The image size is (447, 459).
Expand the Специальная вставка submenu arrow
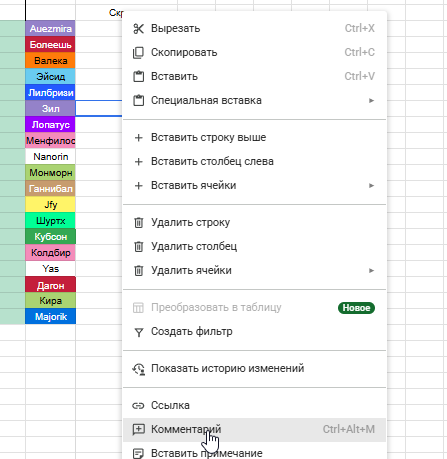[x=371, y=100]
